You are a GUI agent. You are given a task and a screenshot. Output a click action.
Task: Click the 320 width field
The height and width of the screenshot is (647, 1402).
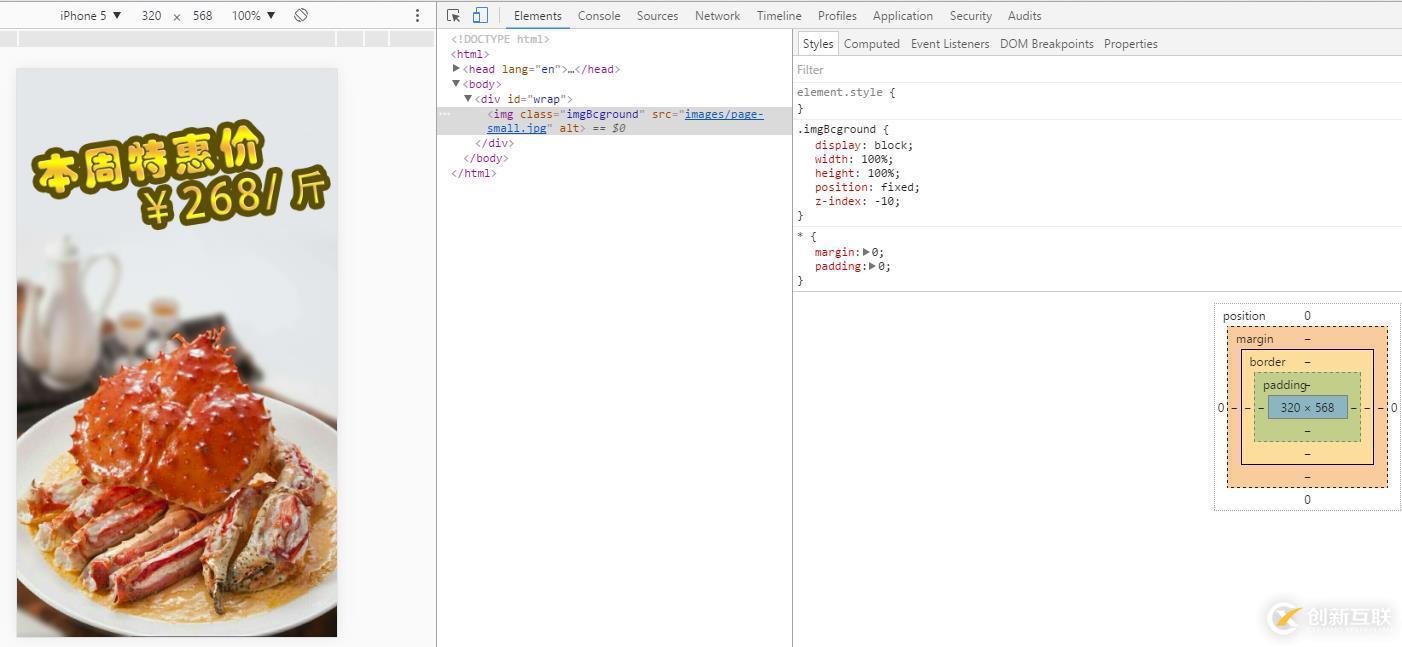(151, 15)
